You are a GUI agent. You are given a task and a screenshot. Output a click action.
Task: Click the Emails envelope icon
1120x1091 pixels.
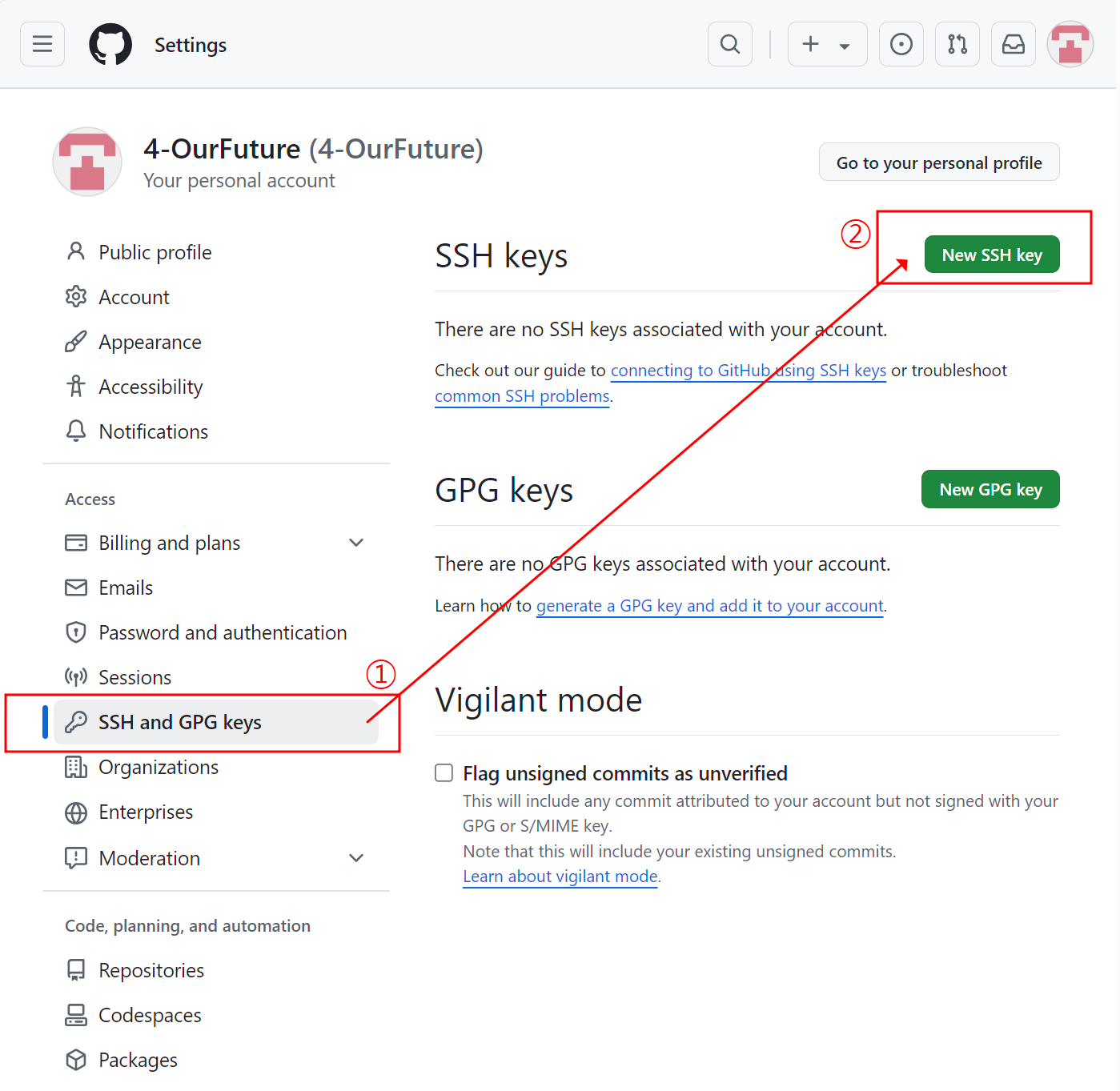[x=76, y=588]
